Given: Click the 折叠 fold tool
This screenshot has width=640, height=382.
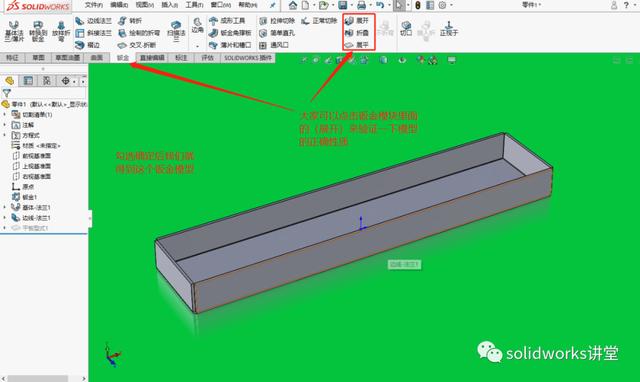Looking at the screenshot, I should click(357, 33).
